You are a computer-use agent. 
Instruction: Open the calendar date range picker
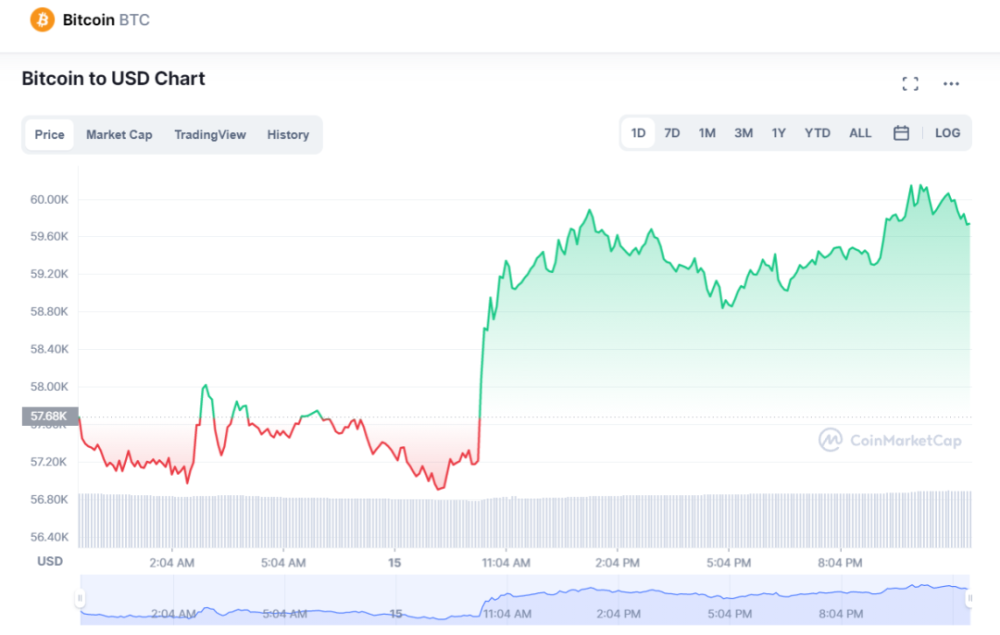point(901,133)
